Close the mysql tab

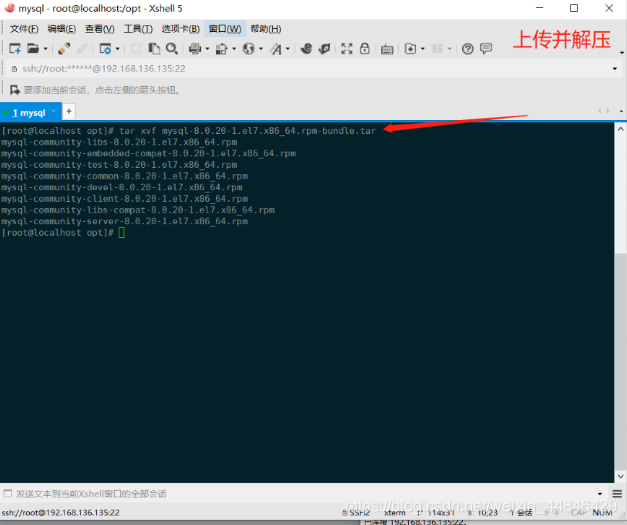coord(54,110)
